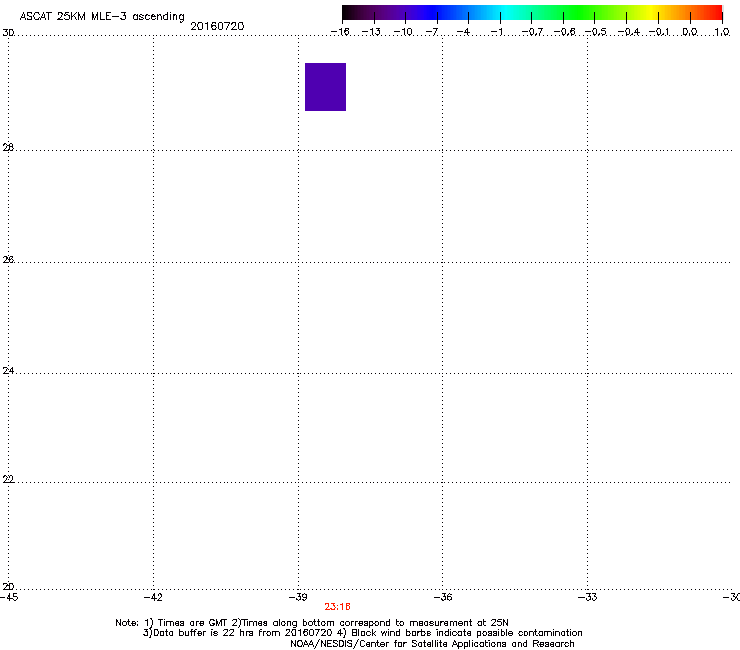Click the color scale gradient bar
This screenshot has width=740, height=650.
pyautogui.click(x=532, y=13)
